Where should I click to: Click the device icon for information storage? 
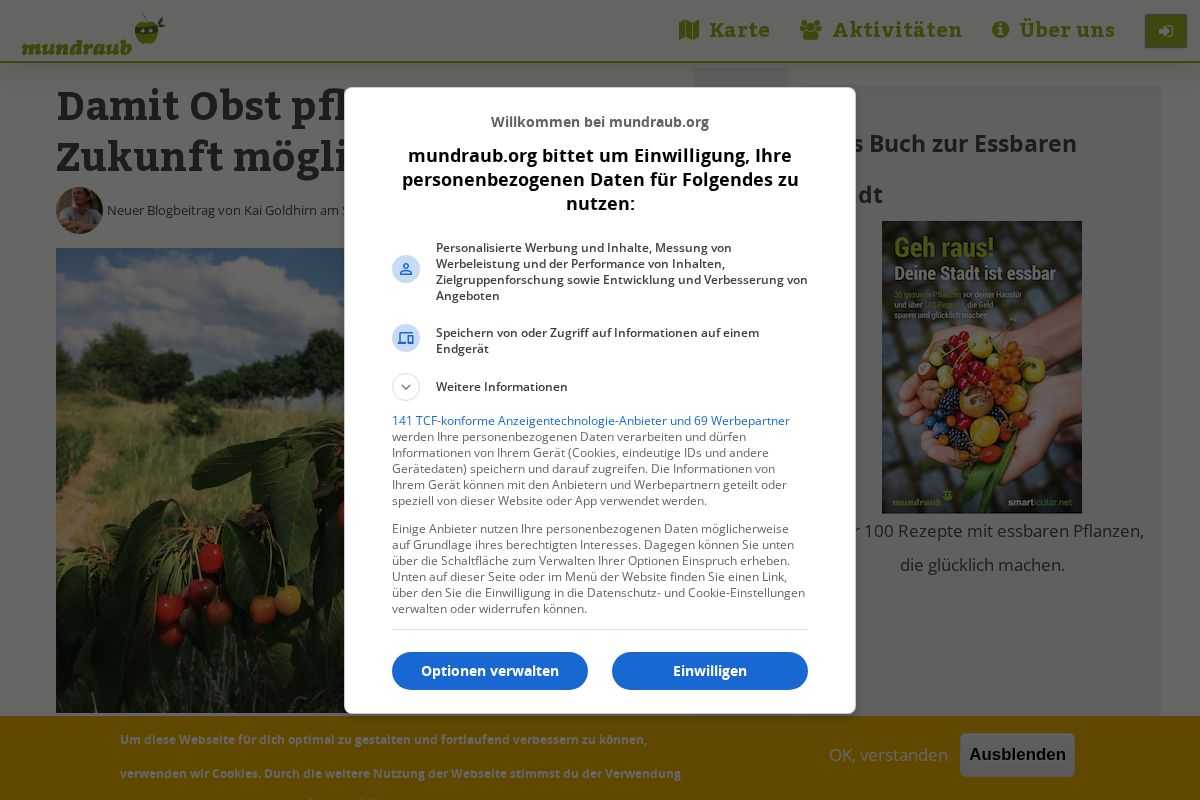pos(406,338)
